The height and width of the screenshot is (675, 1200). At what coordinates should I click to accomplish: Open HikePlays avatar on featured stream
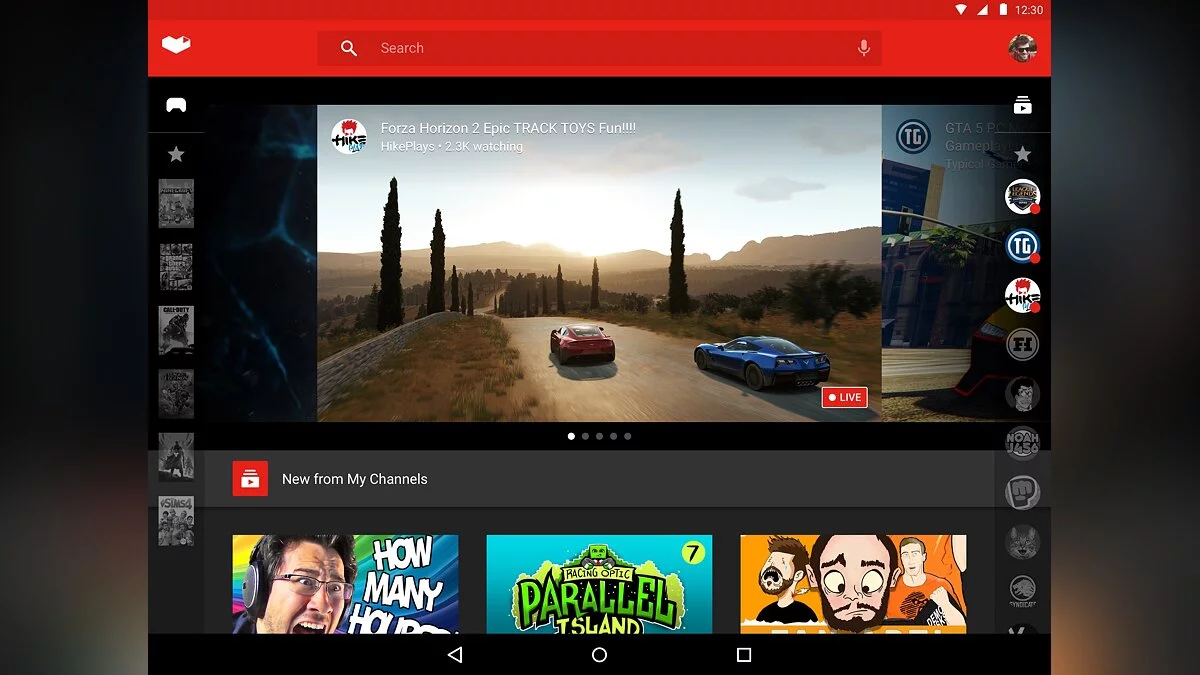349,136
